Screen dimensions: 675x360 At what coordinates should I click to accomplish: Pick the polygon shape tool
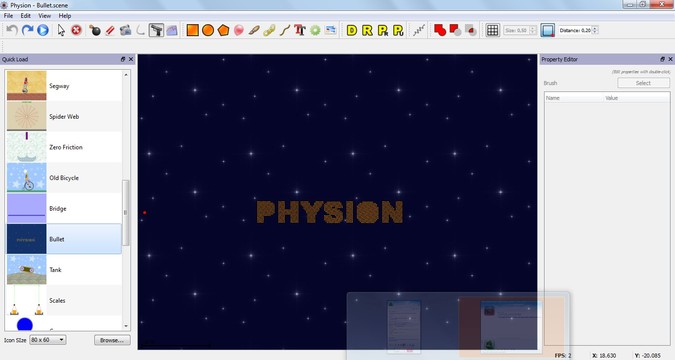(223, 30)
